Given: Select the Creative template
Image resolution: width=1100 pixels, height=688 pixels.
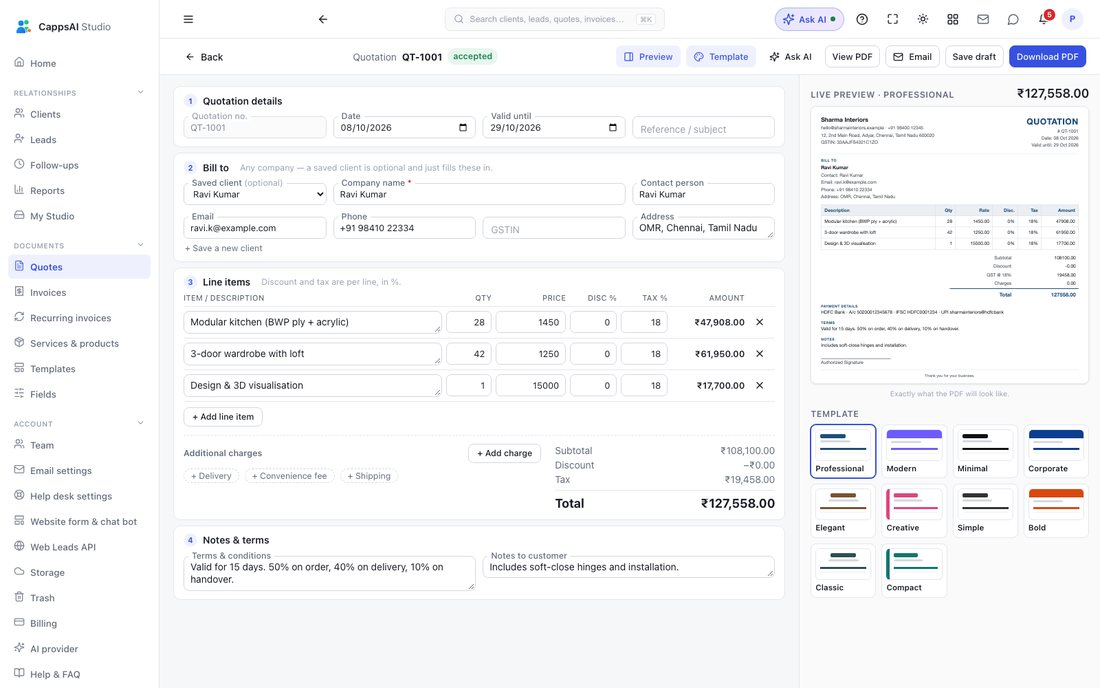Looking at the screenshot, I should [914, 511].
